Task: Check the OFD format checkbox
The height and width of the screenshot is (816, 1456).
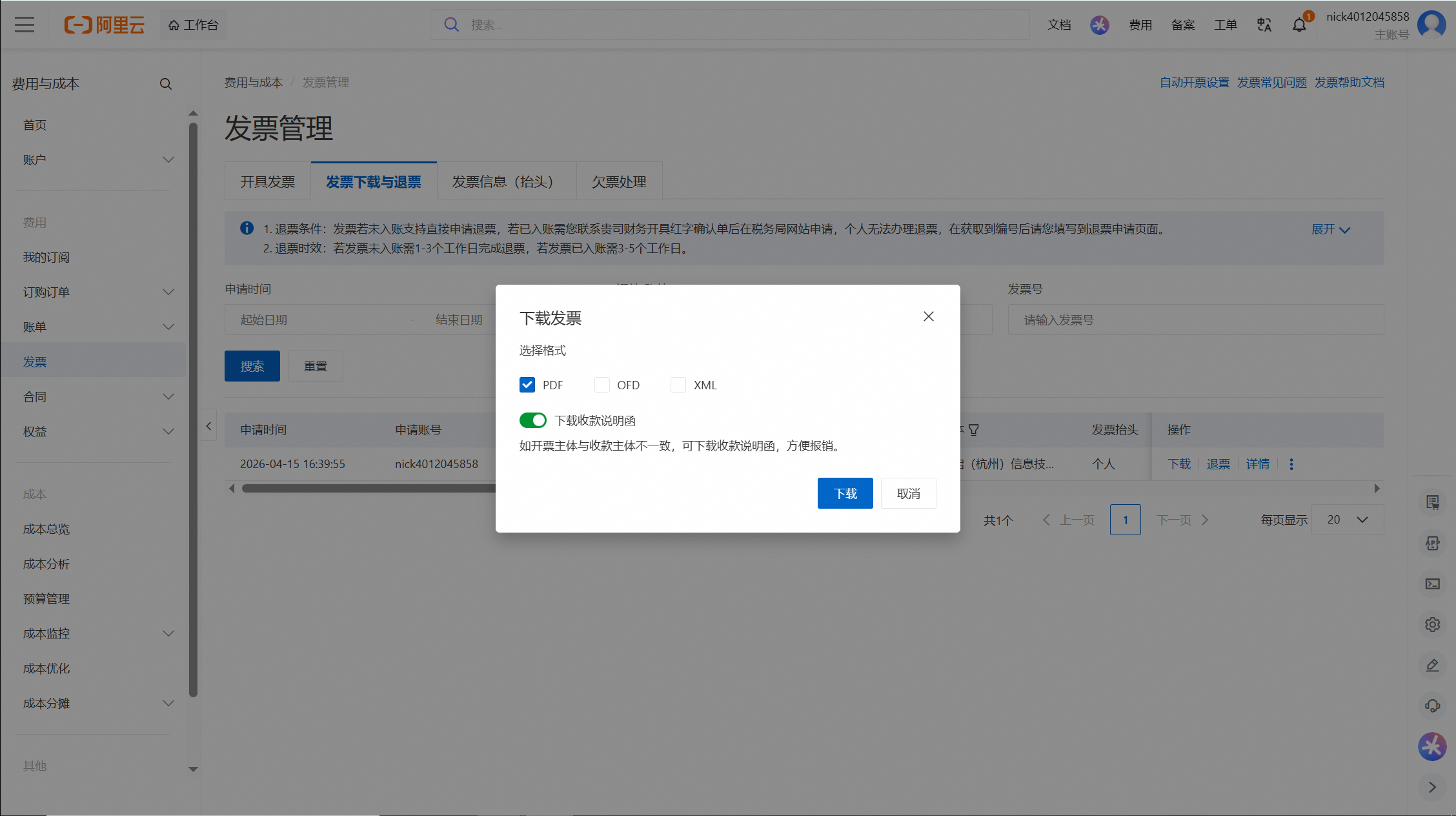Action: pyautogui.click(x=602, y=385)
